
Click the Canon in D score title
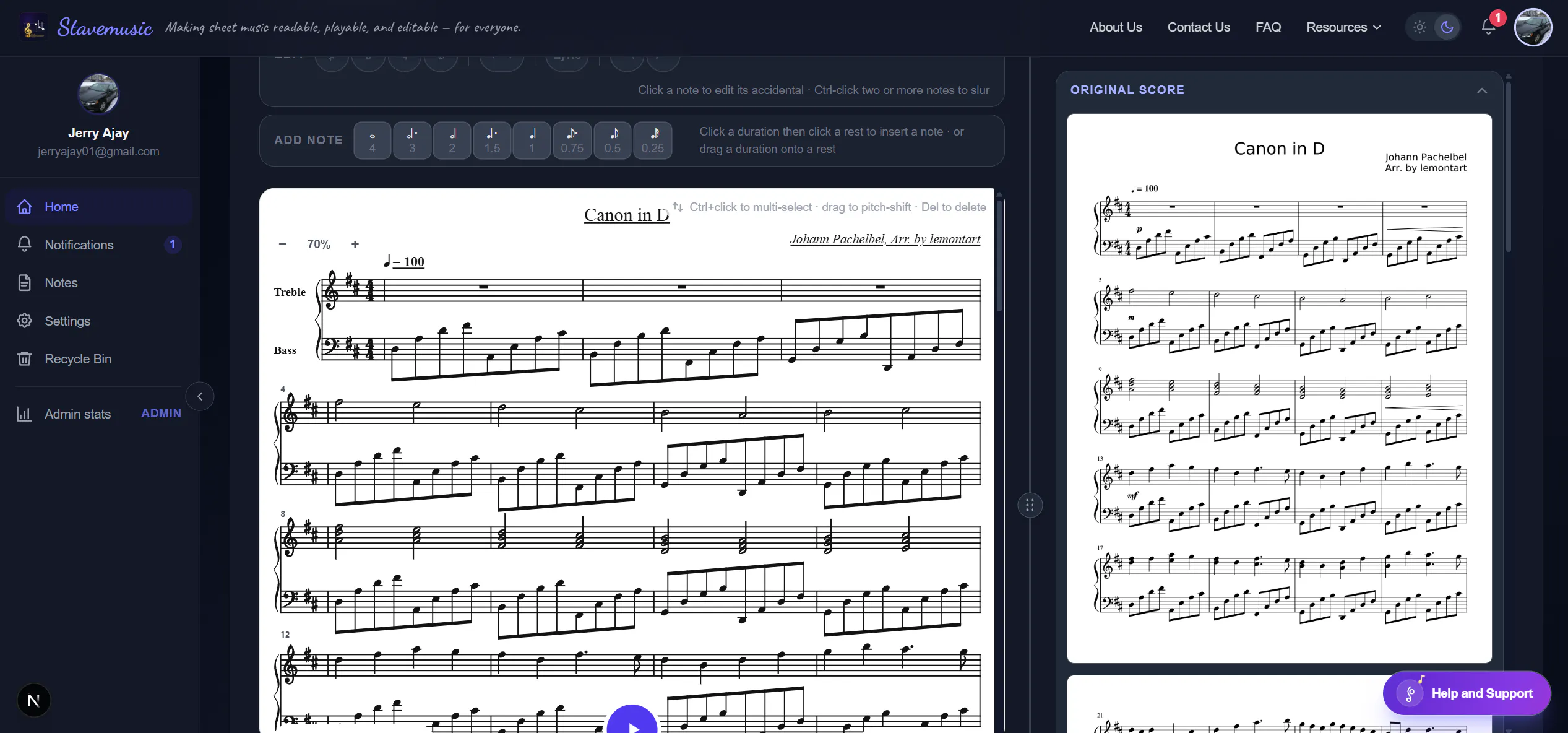pyautogui.click(x=626, y=215)
